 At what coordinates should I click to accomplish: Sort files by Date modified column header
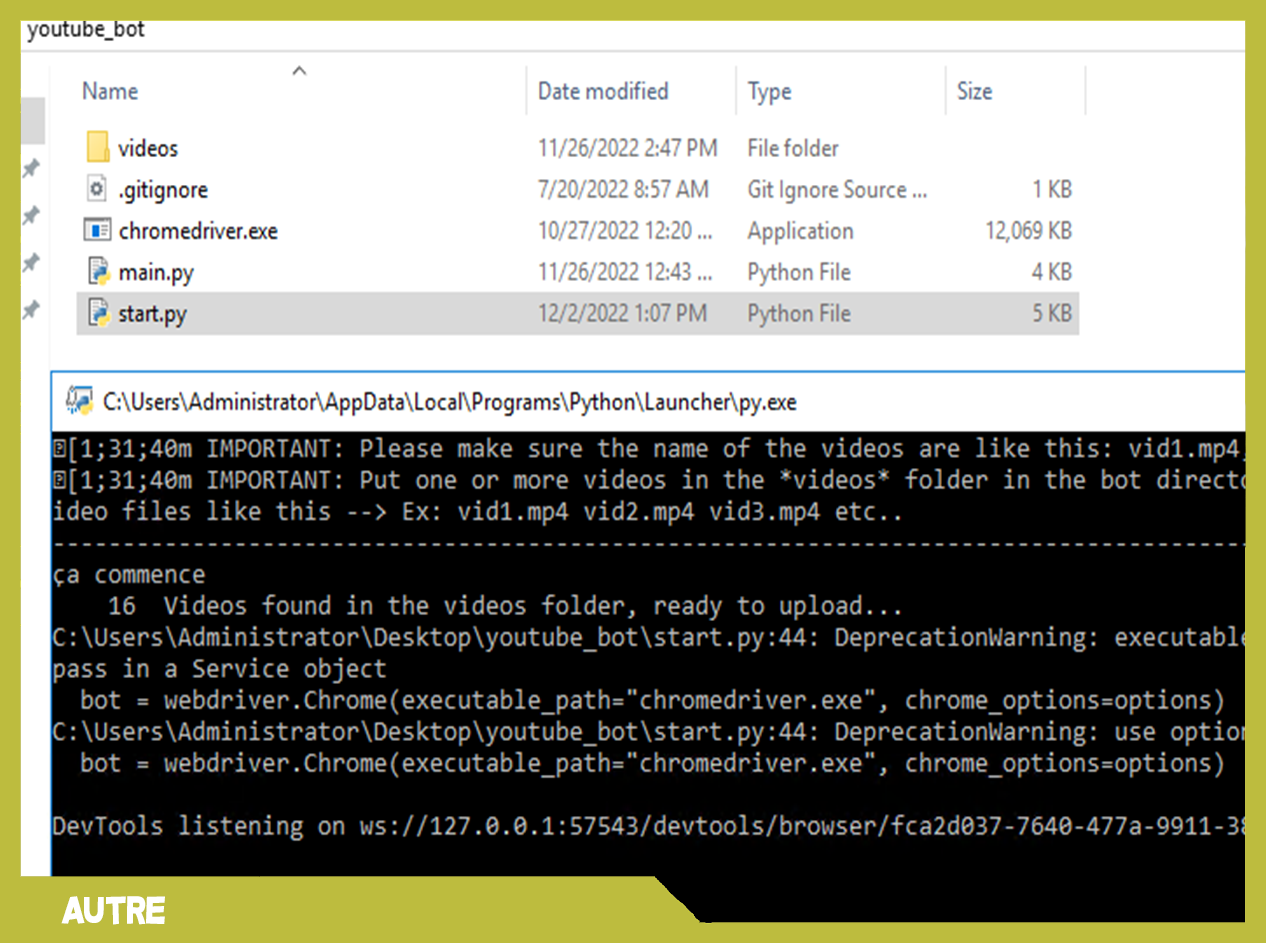pos(603,91)
